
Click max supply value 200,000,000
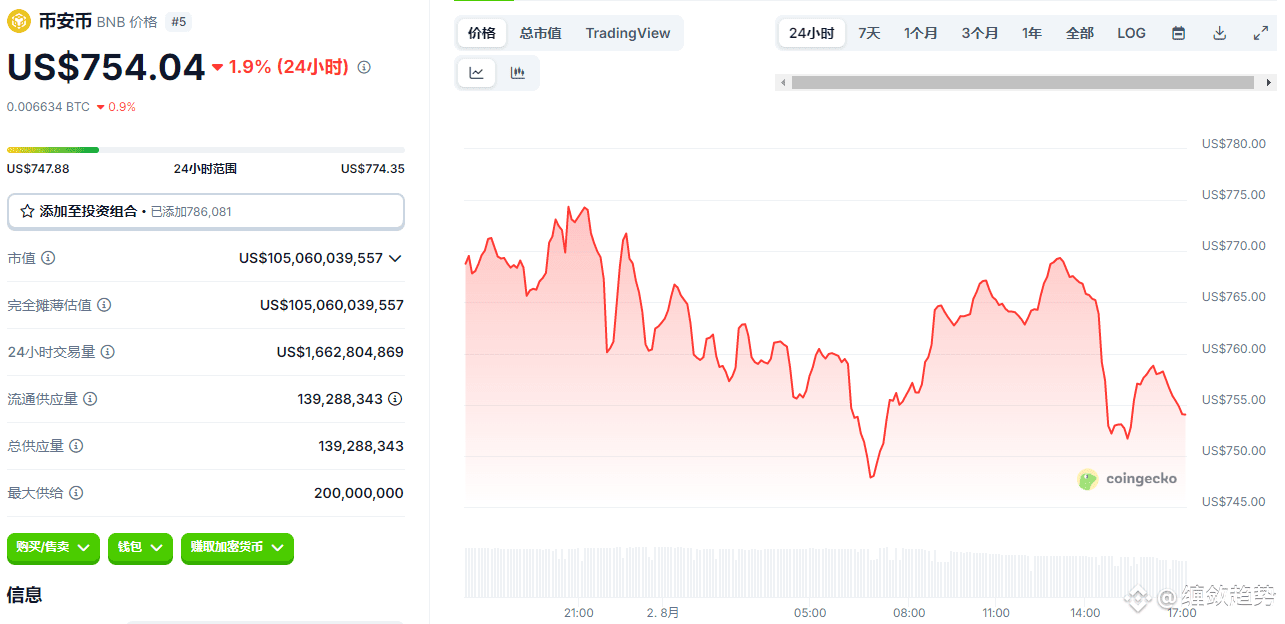[359, 493]
